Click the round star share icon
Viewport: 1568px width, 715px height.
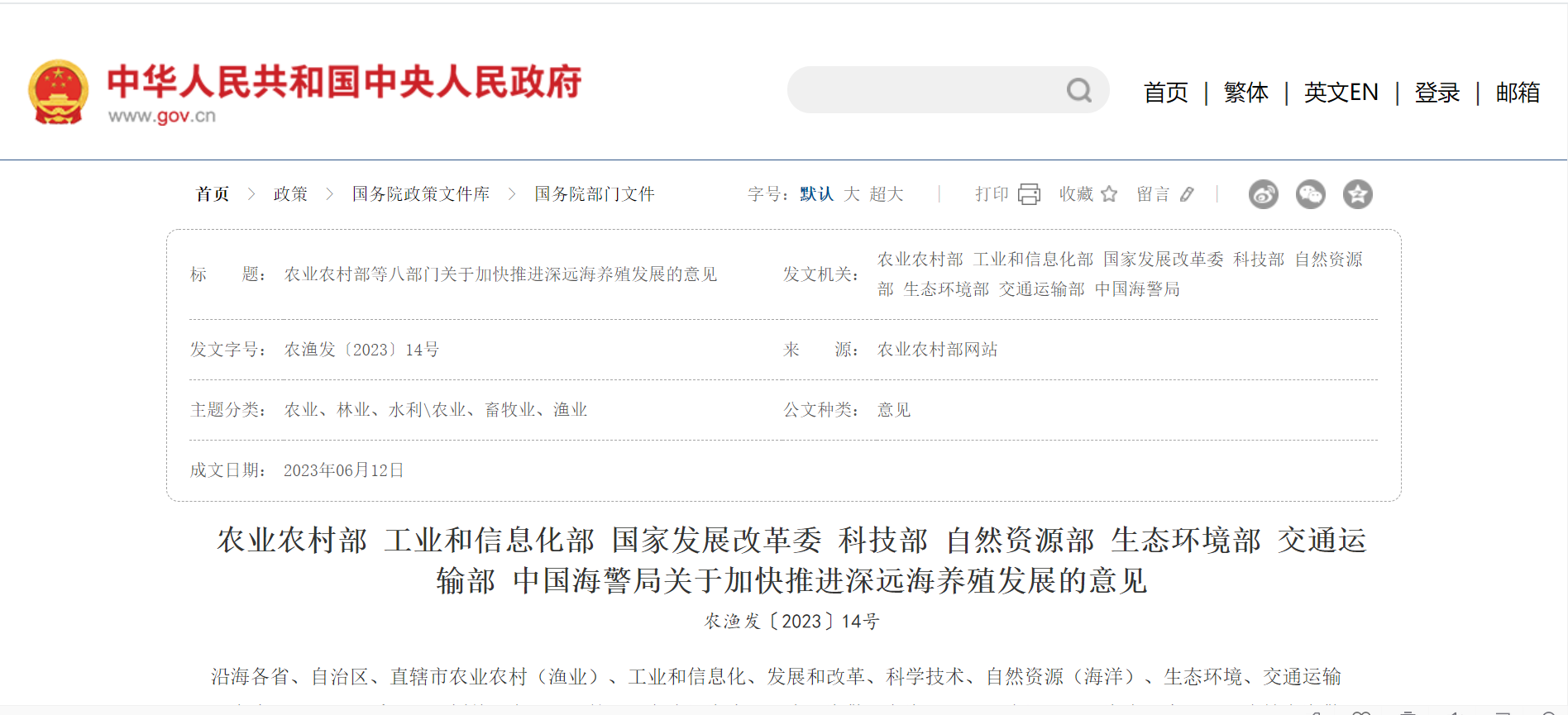[x=1357, y=194]
